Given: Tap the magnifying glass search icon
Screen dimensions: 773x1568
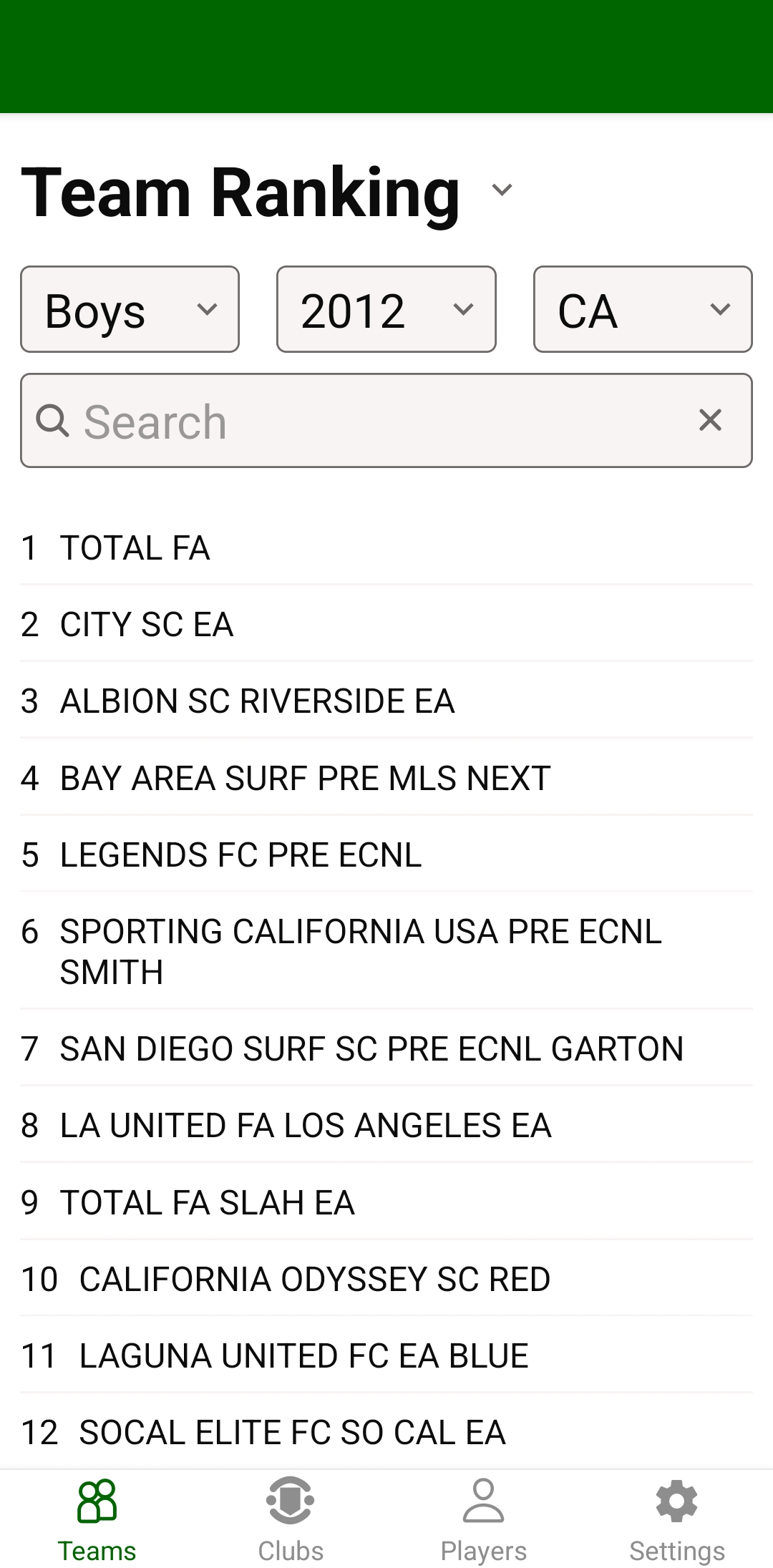Looking at the screenshot, I should pyautogui.click(x=52, y=420).
